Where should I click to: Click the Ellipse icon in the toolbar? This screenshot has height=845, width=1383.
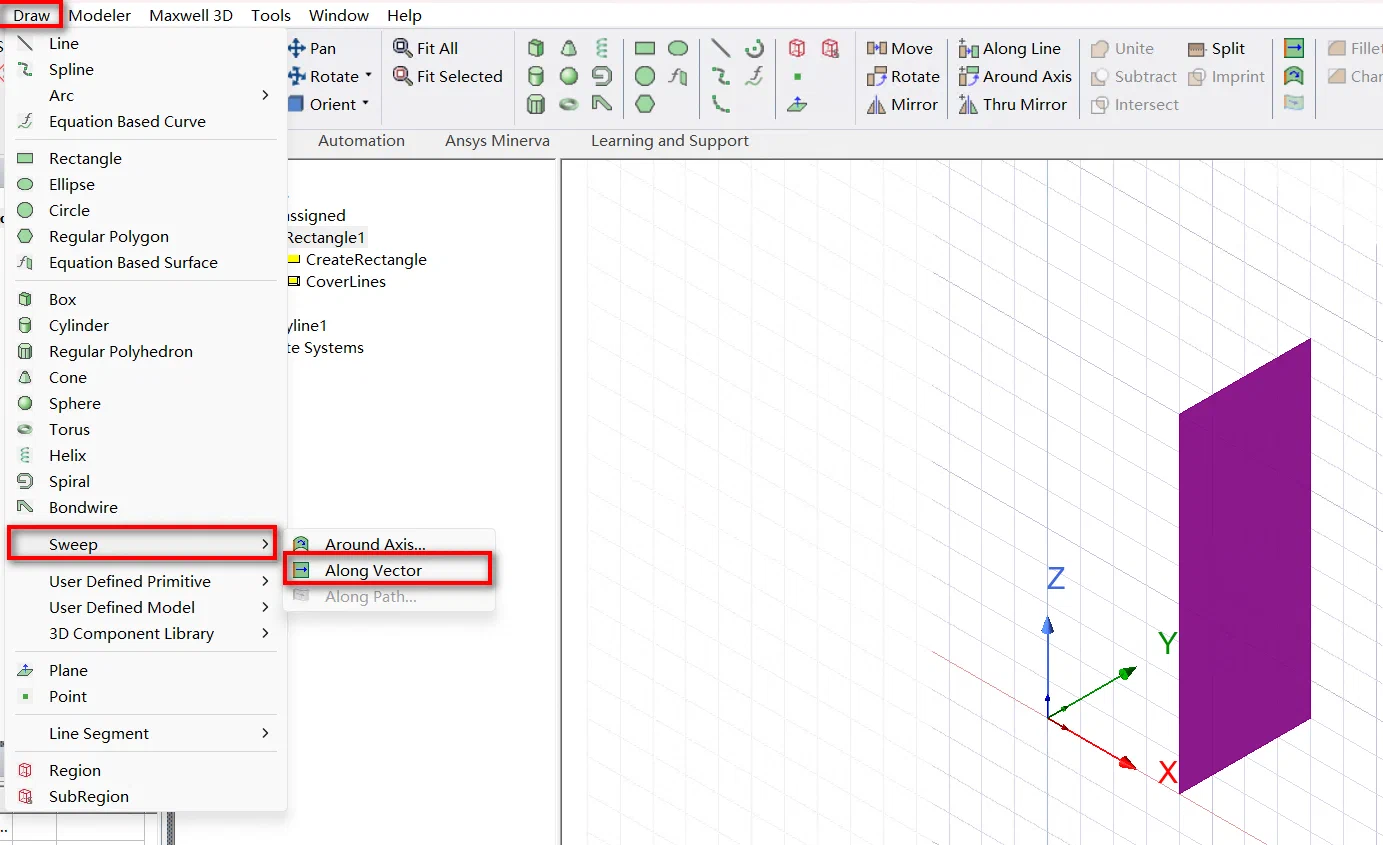tap(678, 48)
